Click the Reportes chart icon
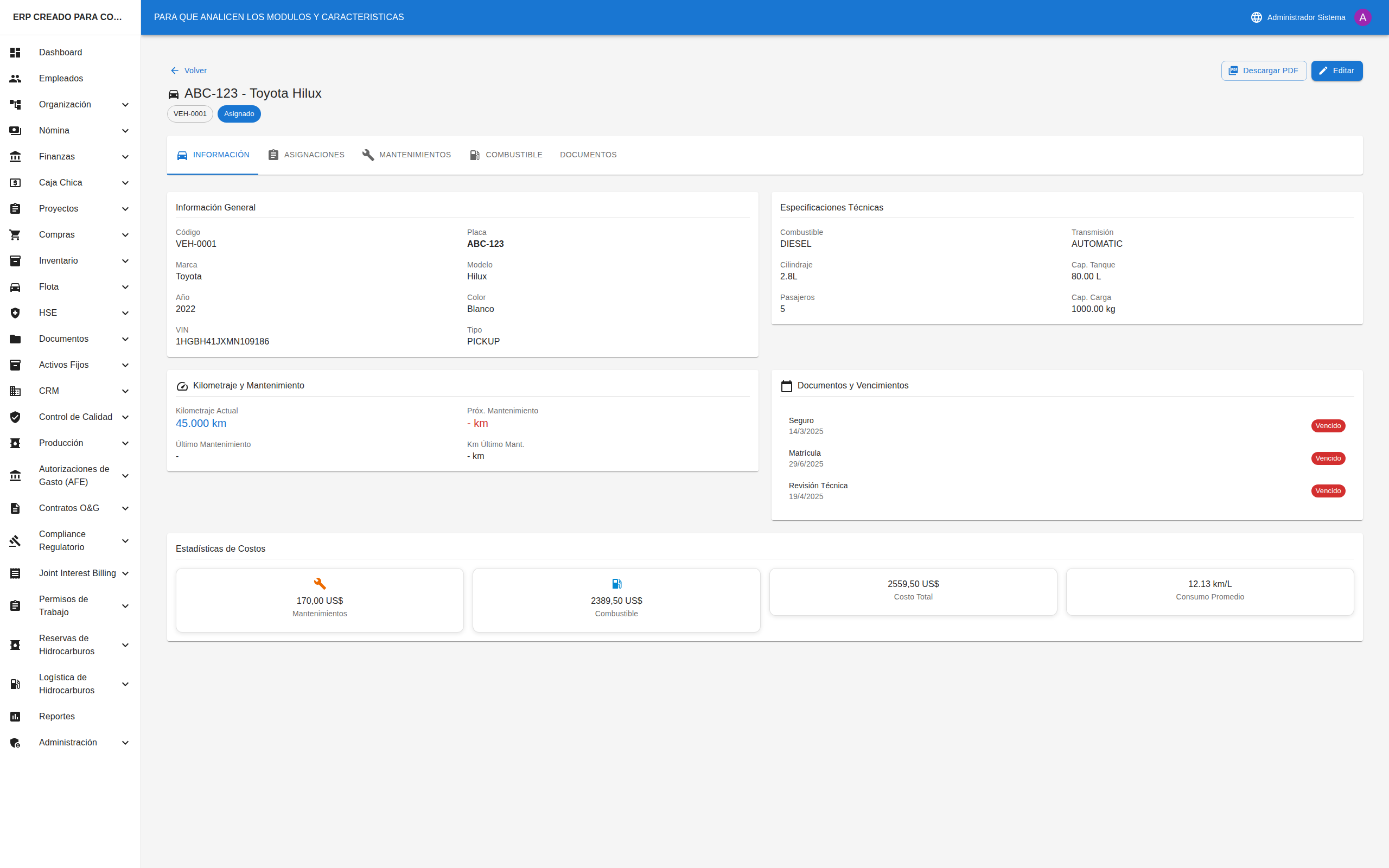 16,717
